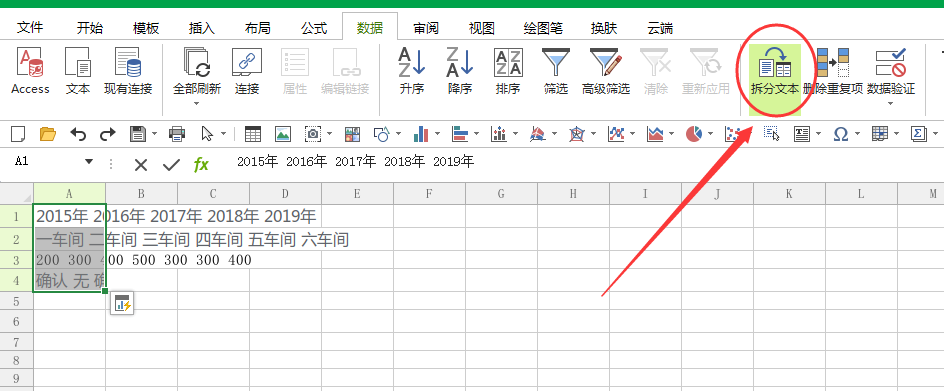Undo the last action

pyautogui.click(x=78, y=133)
